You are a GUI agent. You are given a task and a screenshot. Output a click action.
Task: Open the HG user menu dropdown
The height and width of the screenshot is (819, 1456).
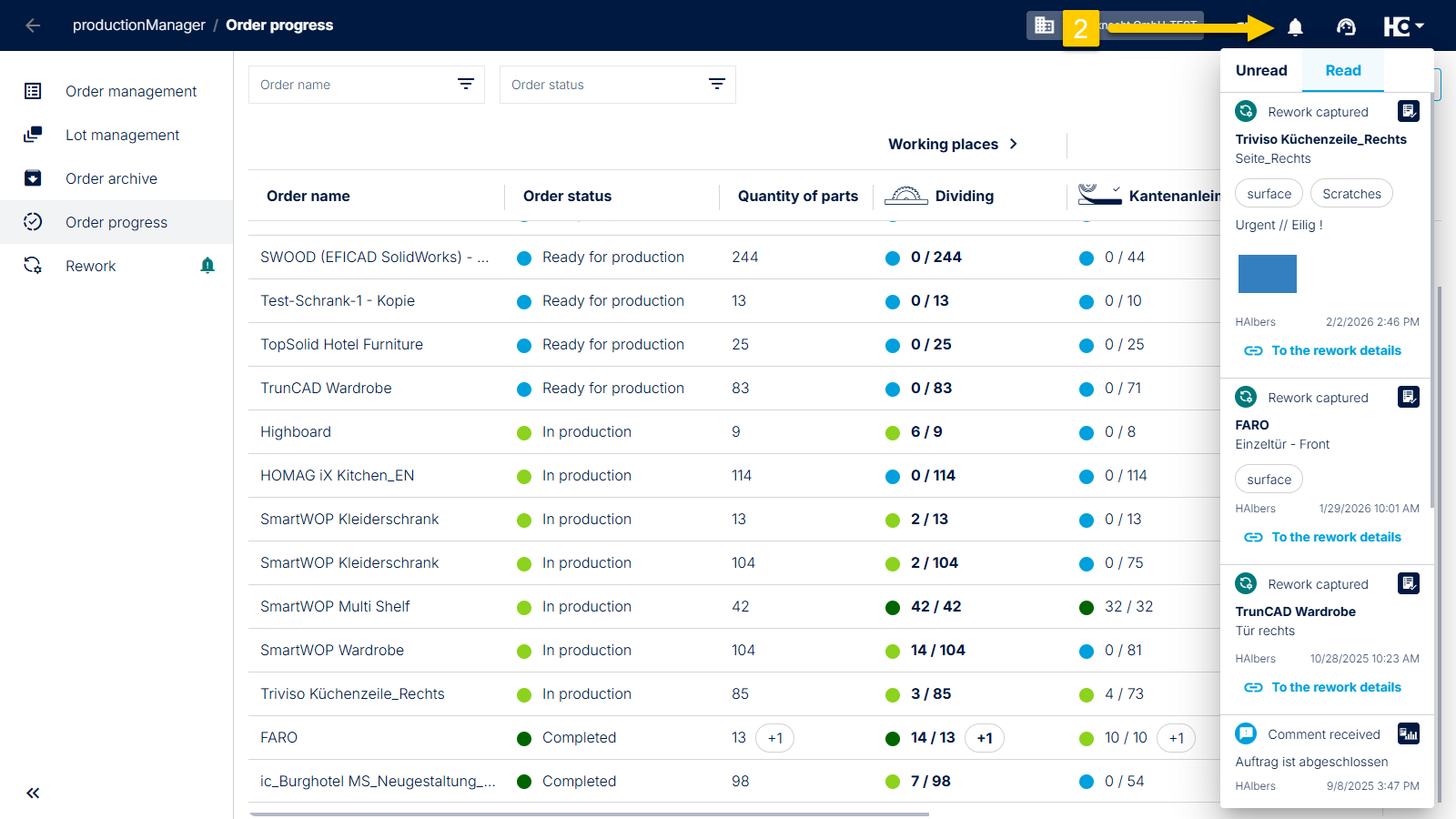point(1403,27)
